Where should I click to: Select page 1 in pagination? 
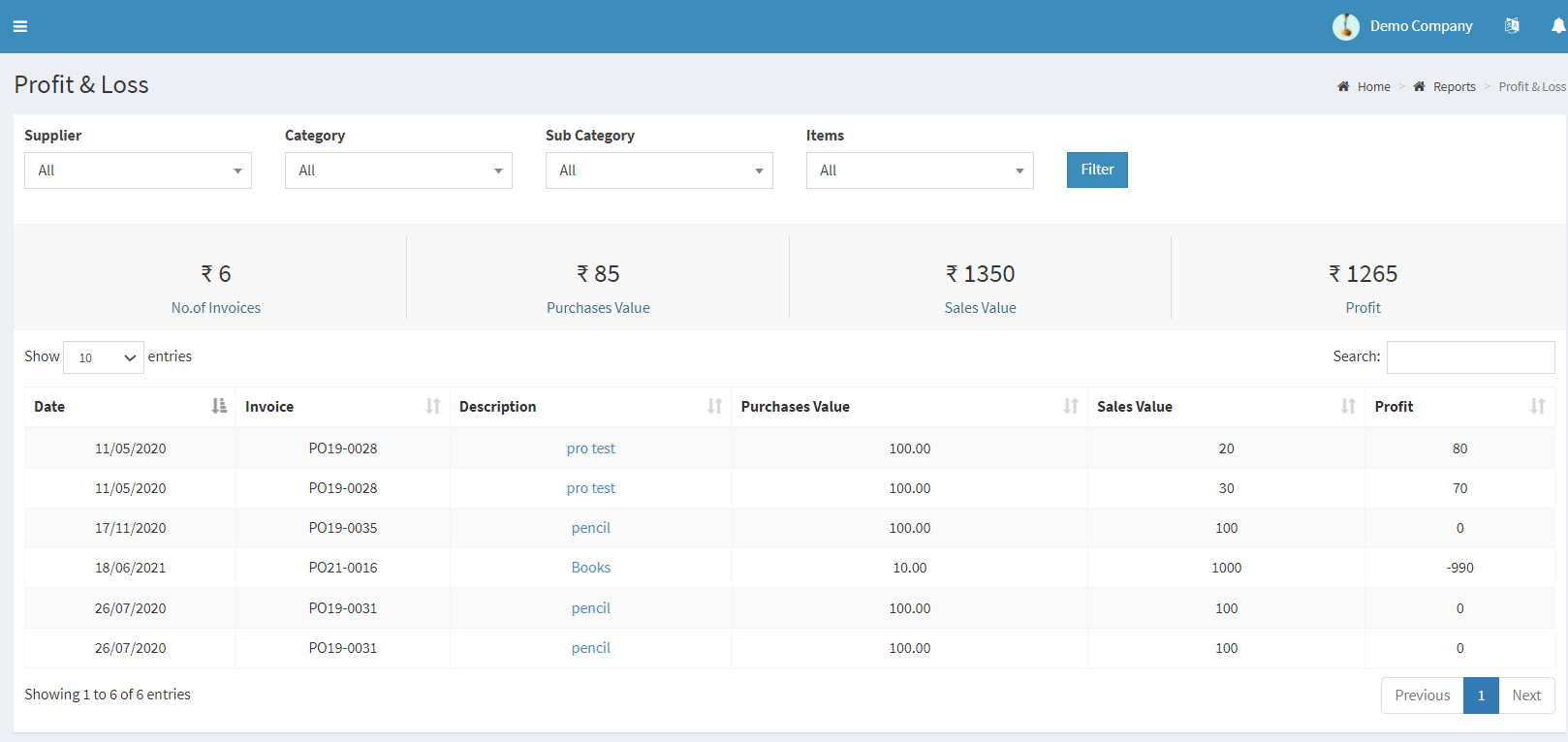[x=1481, y=696]
